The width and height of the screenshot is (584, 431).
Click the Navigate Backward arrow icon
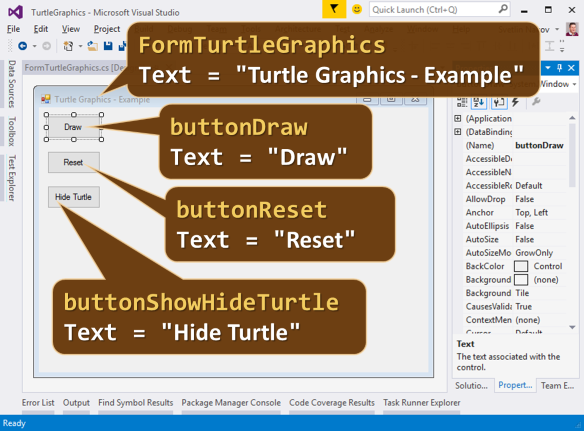[23, 46]
